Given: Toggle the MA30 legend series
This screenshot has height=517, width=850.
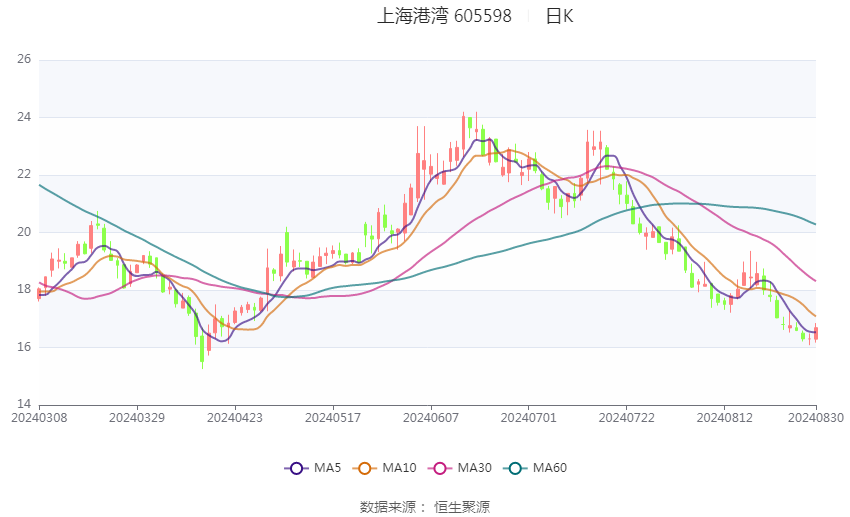Looking at the screenshot, I should coord(460,468).
